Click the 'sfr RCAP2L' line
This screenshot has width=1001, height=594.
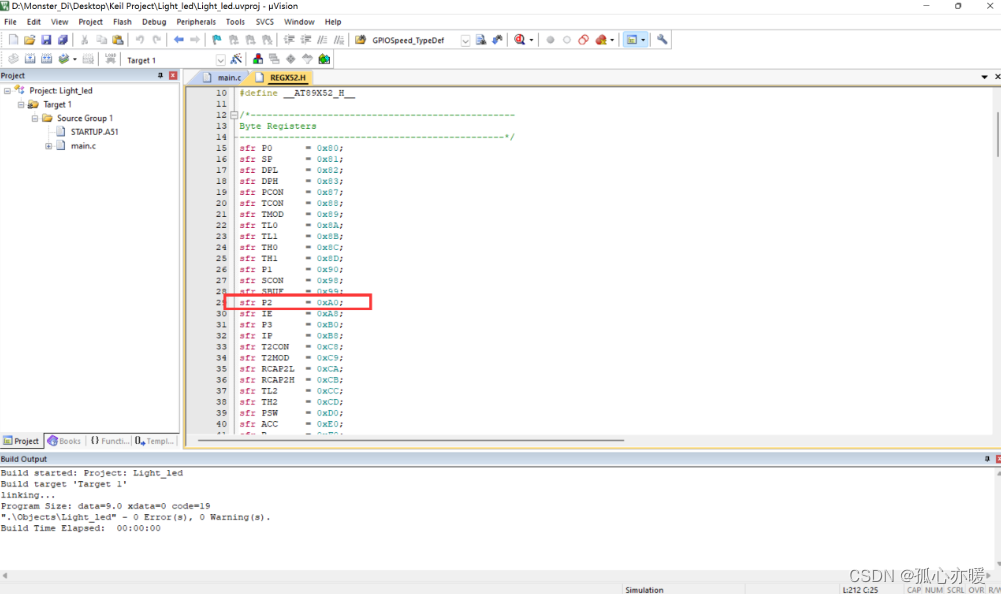coord(291,369)
